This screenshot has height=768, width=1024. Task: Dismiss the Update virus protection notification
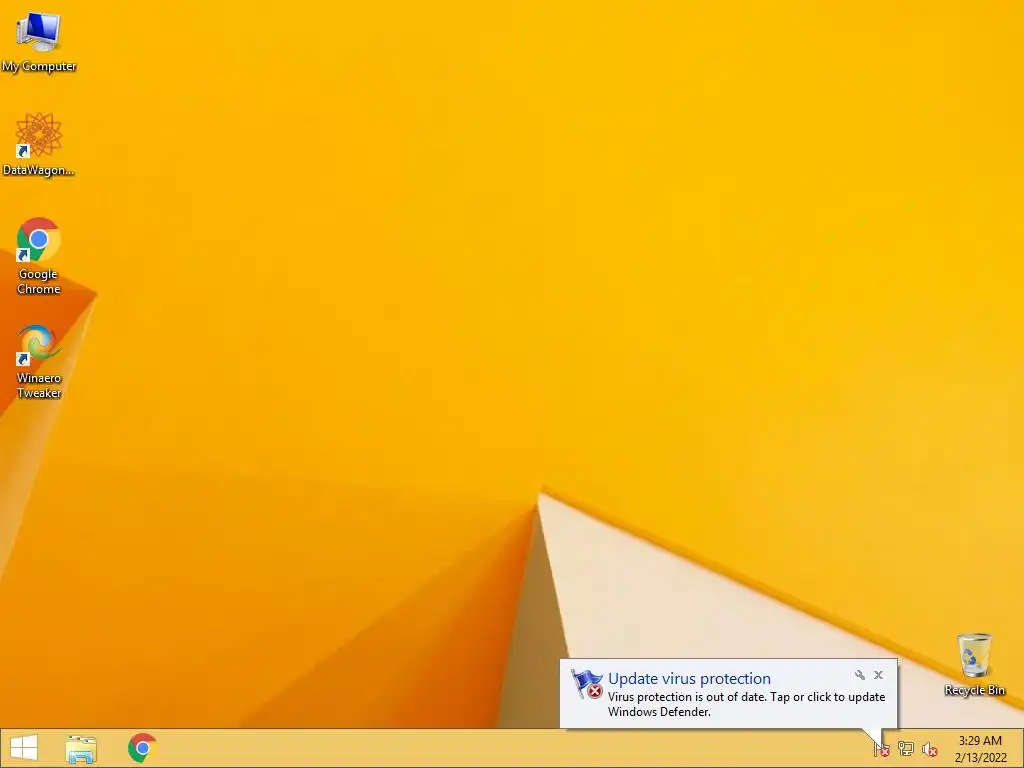pos(878,675)
